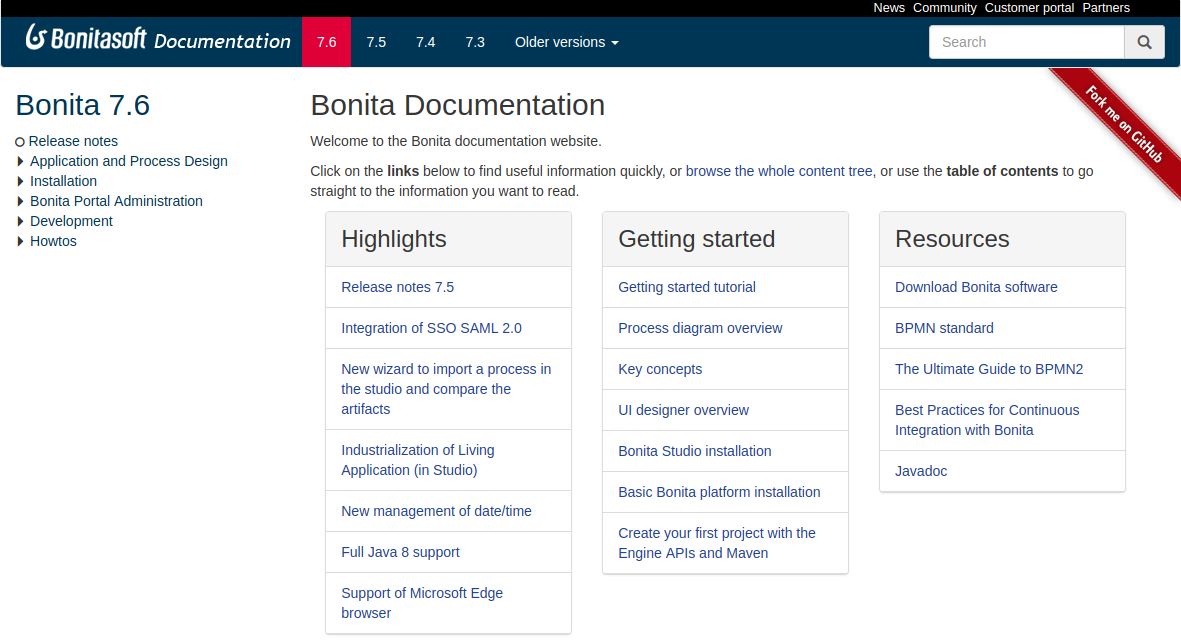Open Installation in the sidebar tree

click(63, 181)
